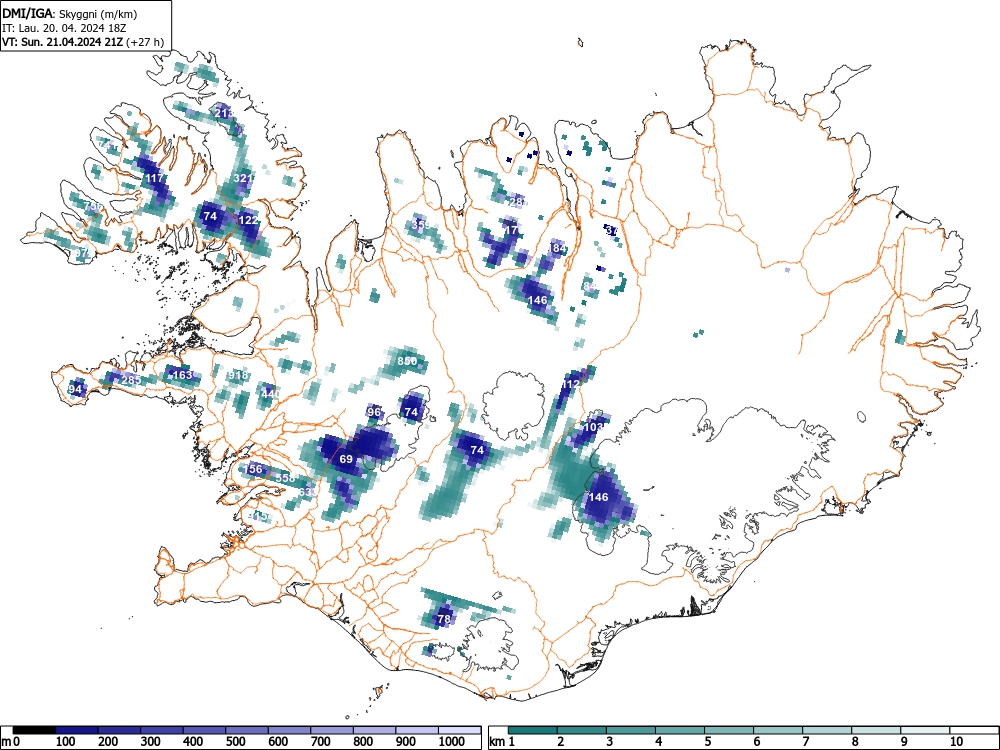Click the '1000' tick label in the legend
The width and height of the screenshot is (1000, 750).
coord(452,741)
